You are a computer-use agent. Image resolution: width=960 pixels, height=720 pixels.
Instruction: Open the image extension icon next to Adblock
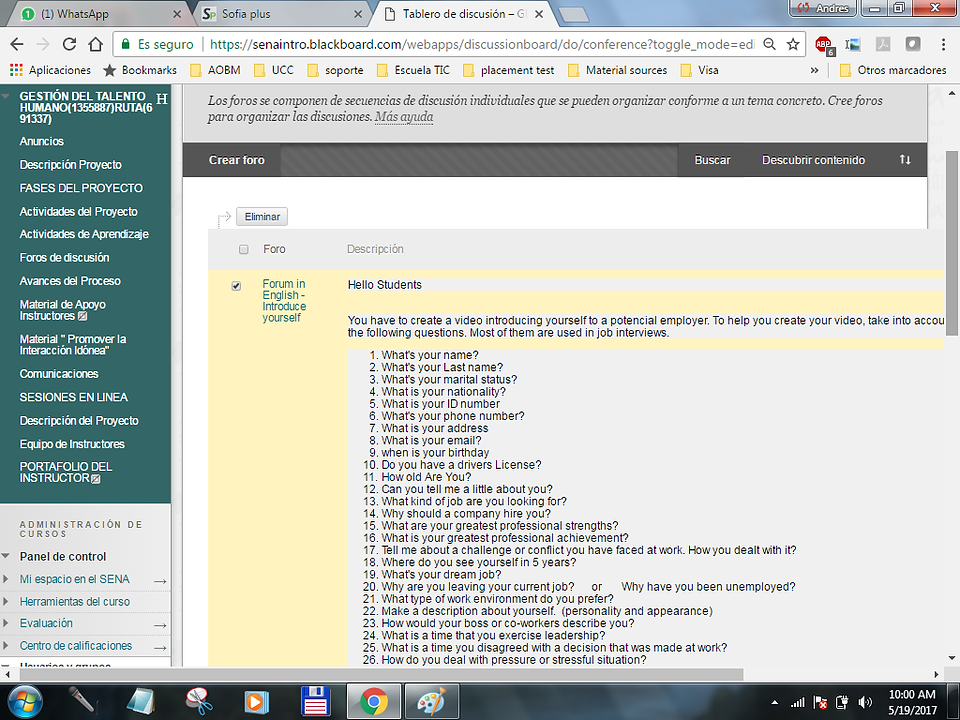coord(853,44)
